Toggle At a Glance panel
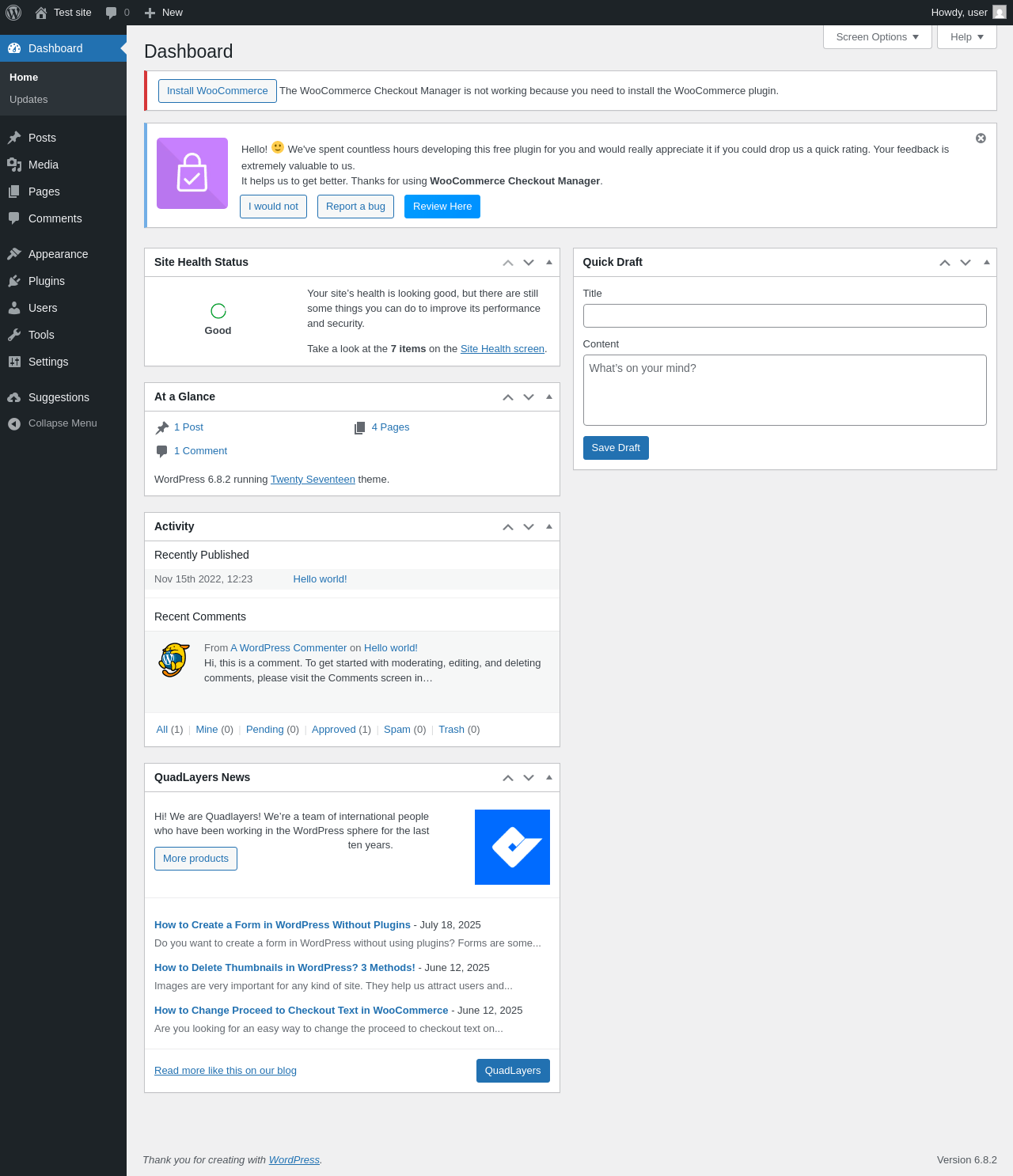1013x1176 pixels. [549, 396]
